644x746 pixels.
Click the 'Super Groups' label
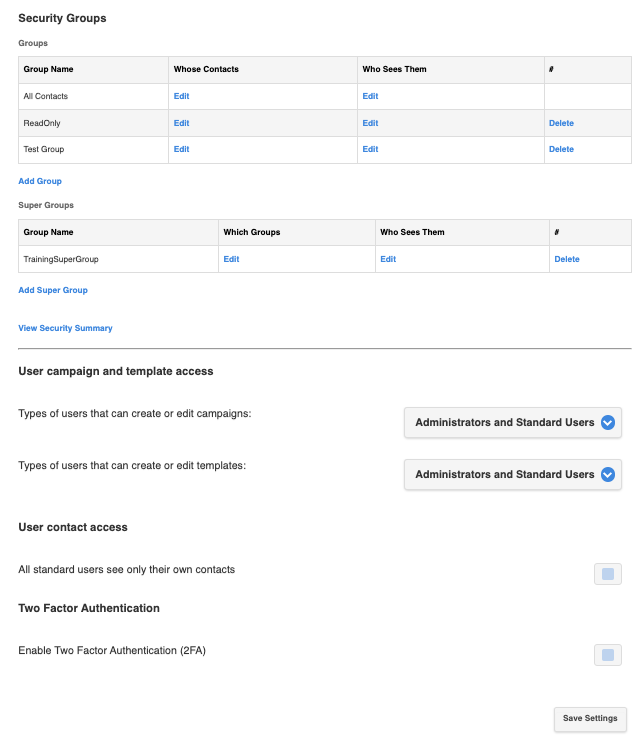[46, 206]
